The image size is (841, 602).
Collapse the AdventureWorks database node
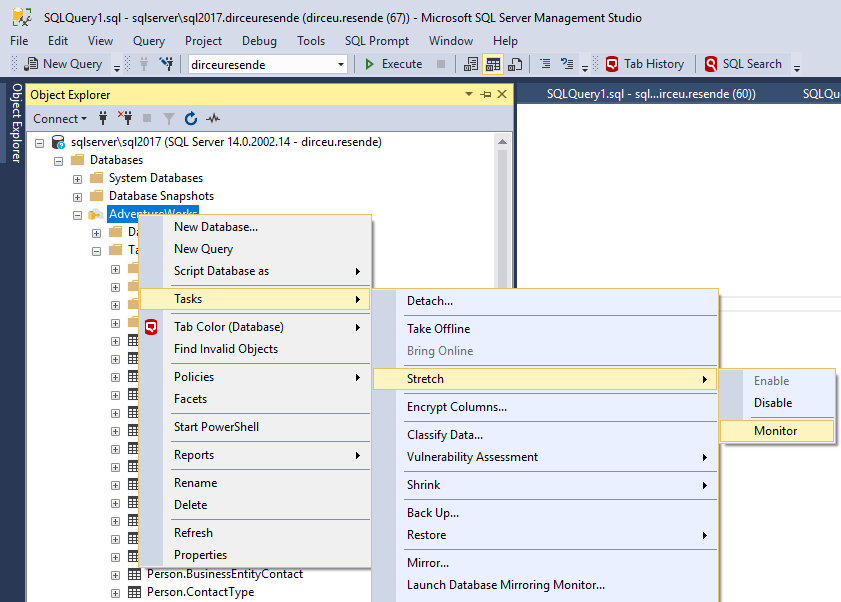click(77, 215)
